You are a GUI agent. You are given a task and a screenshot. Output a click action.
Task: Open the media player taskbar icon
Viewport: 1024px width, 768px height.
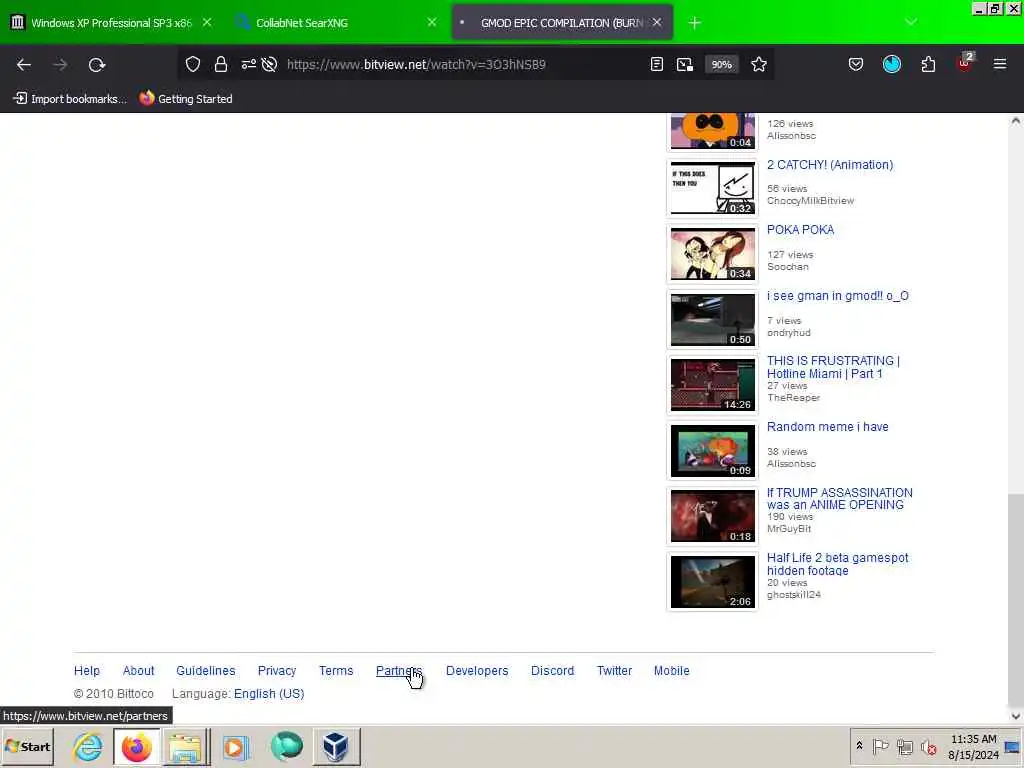click(235, 746)
